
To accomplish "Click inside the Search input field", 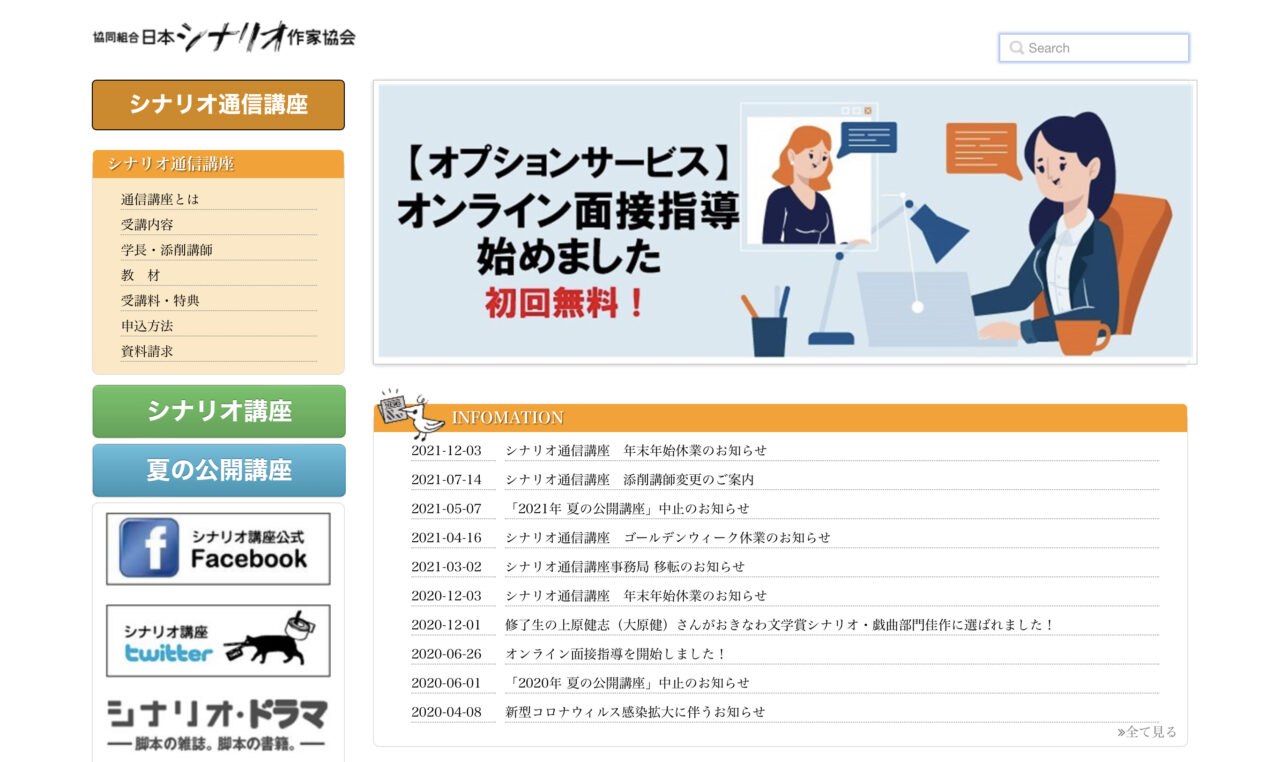I will 1100,47.
